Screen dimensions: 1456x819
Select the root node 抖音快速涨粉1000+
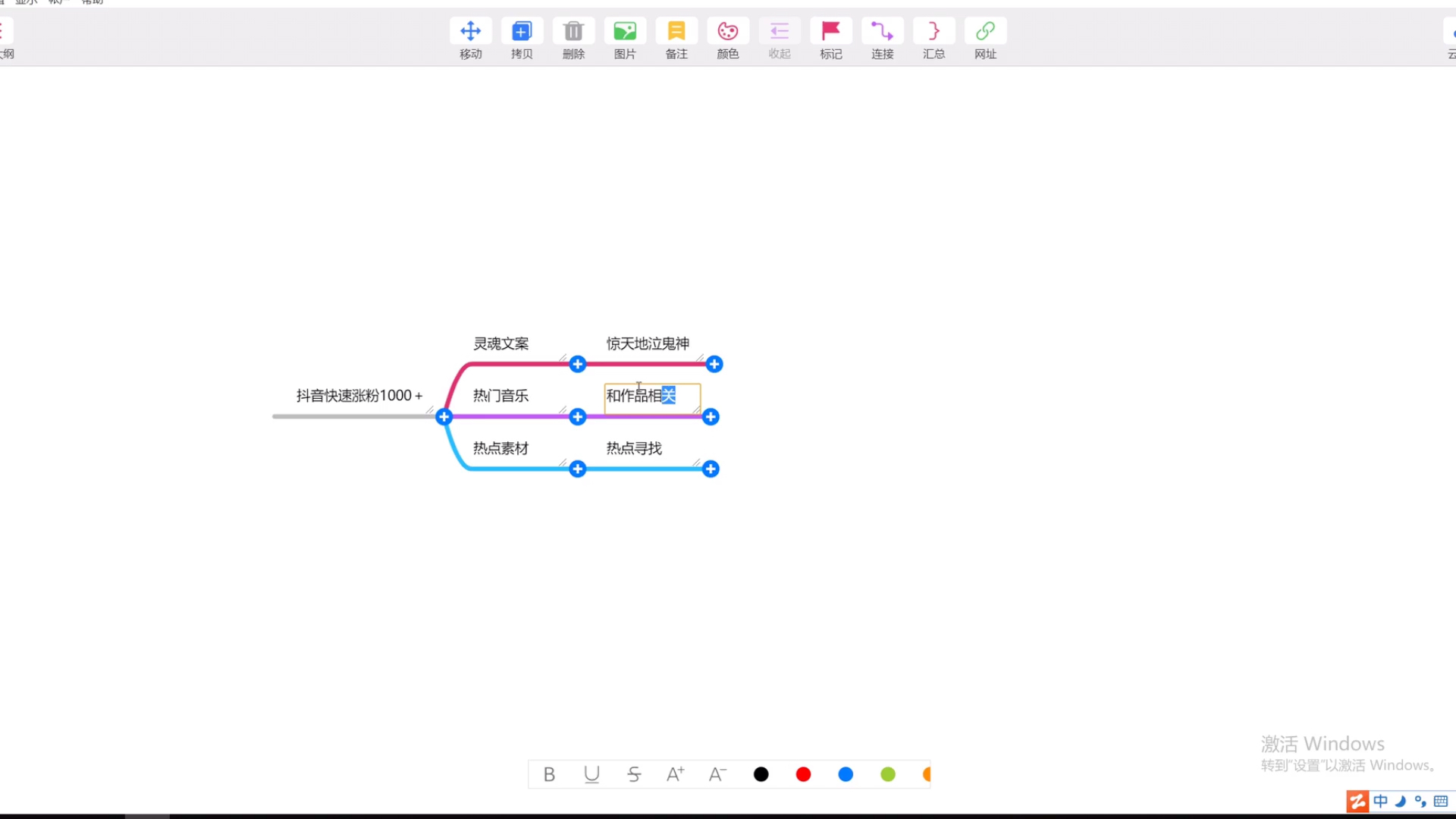(359, 395)
